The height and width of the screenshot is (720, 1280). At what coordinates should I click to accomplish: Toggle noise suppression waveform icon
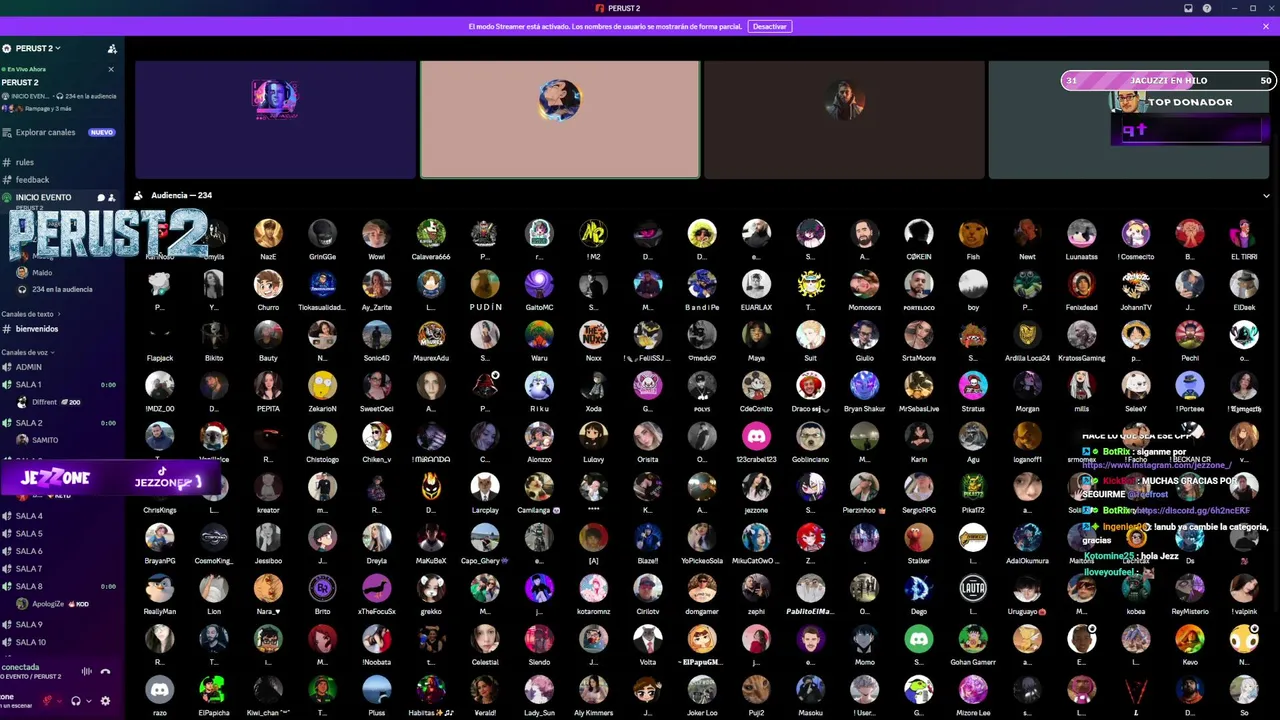[x=86, y=671]
